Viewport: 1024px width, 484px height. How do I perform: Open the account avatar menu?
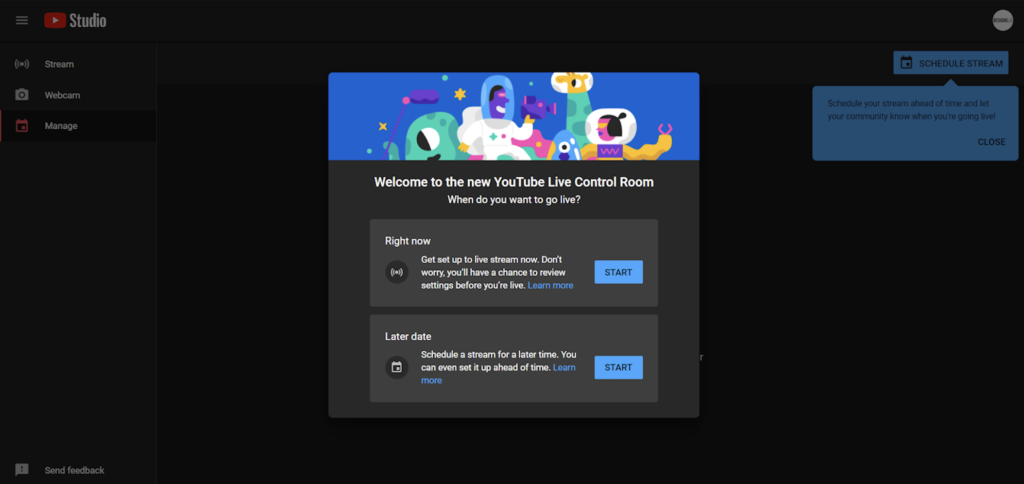tap(1002, 20)
